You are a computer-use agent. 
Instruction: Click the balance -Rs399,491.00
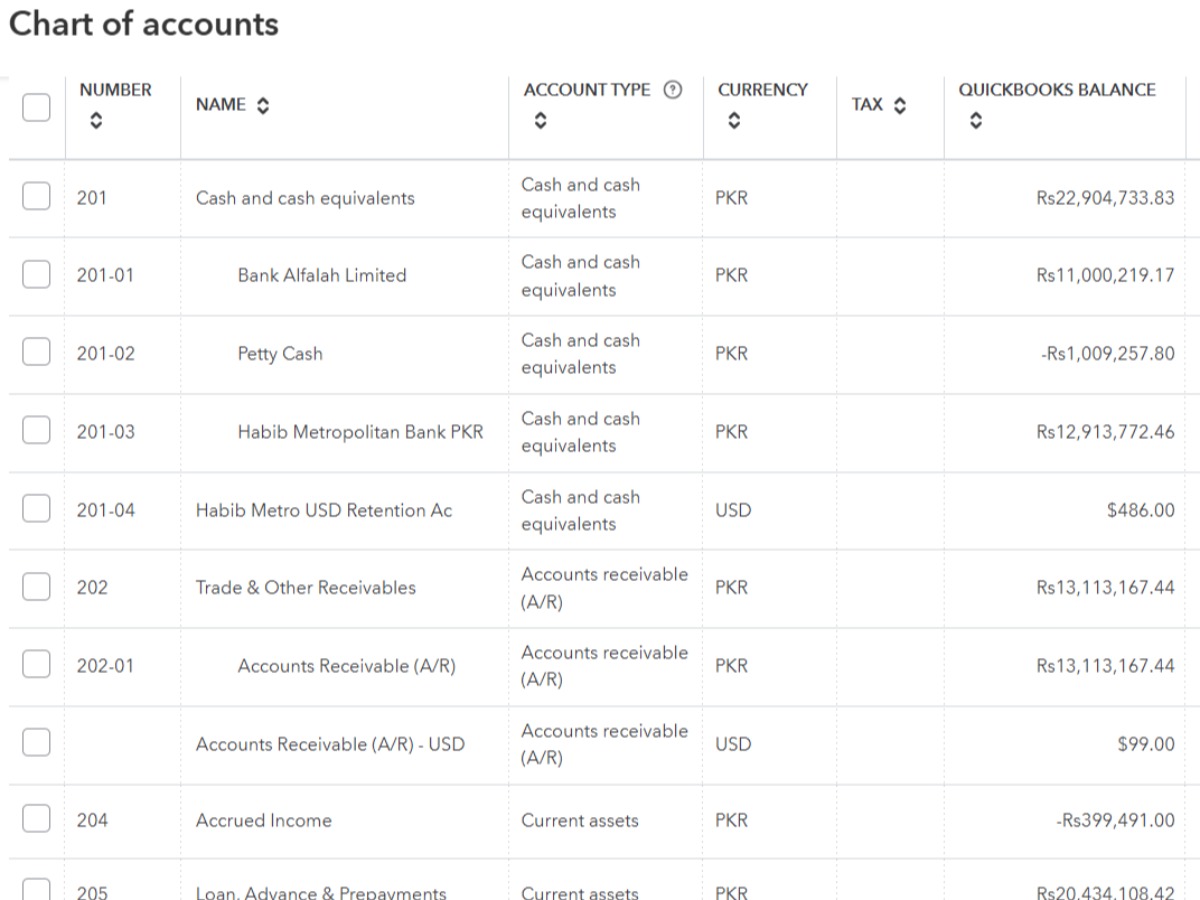pos(1115,820)
